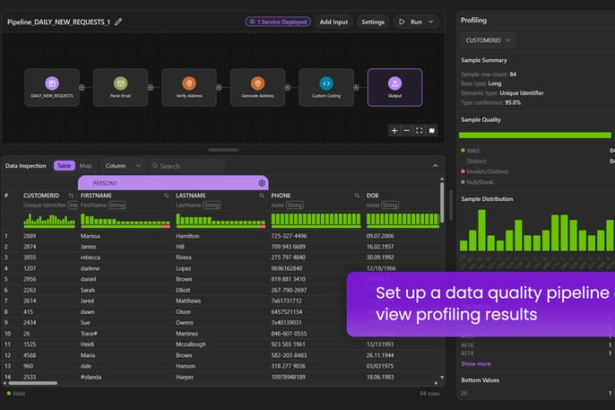Select the Custom Coding node
Screen dimensions: 615x410
coord(326,87)
